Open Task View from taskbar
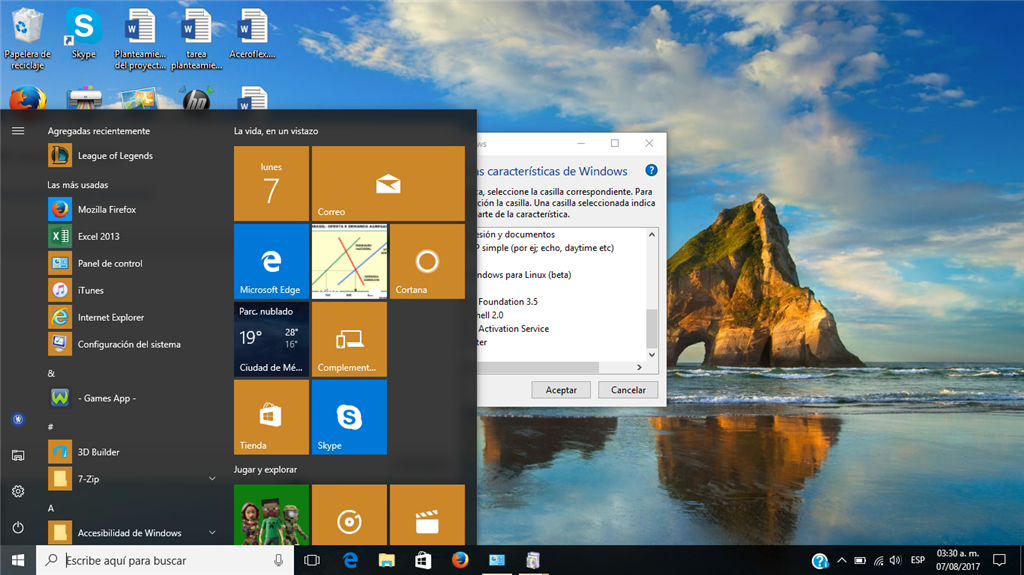 point(312,560)
